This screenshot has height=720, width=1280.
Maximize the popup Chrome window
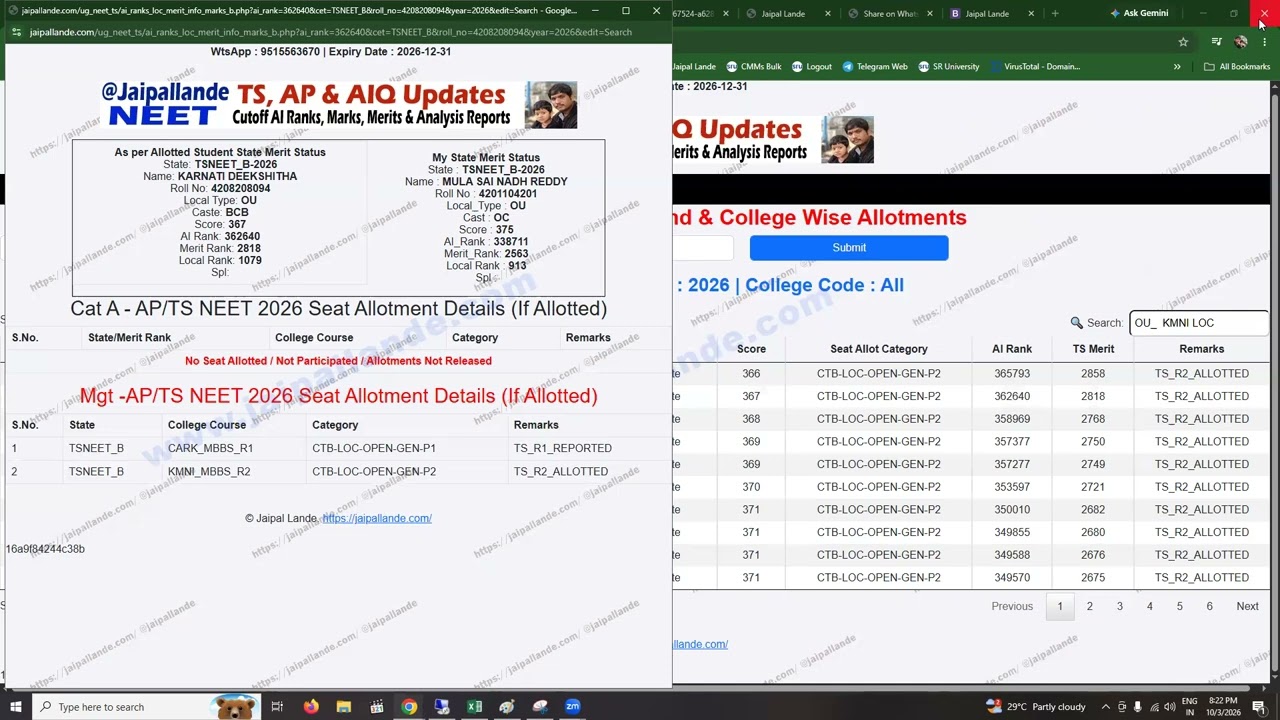[626, 11]
